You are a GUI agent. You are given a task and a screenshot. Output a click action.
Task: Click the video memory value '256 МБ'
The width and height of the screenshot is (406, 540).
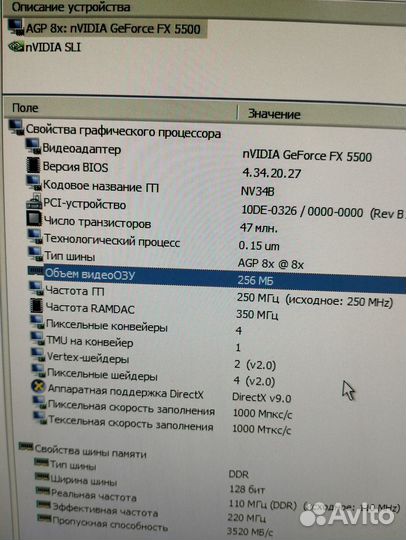(x=255, y=281)
